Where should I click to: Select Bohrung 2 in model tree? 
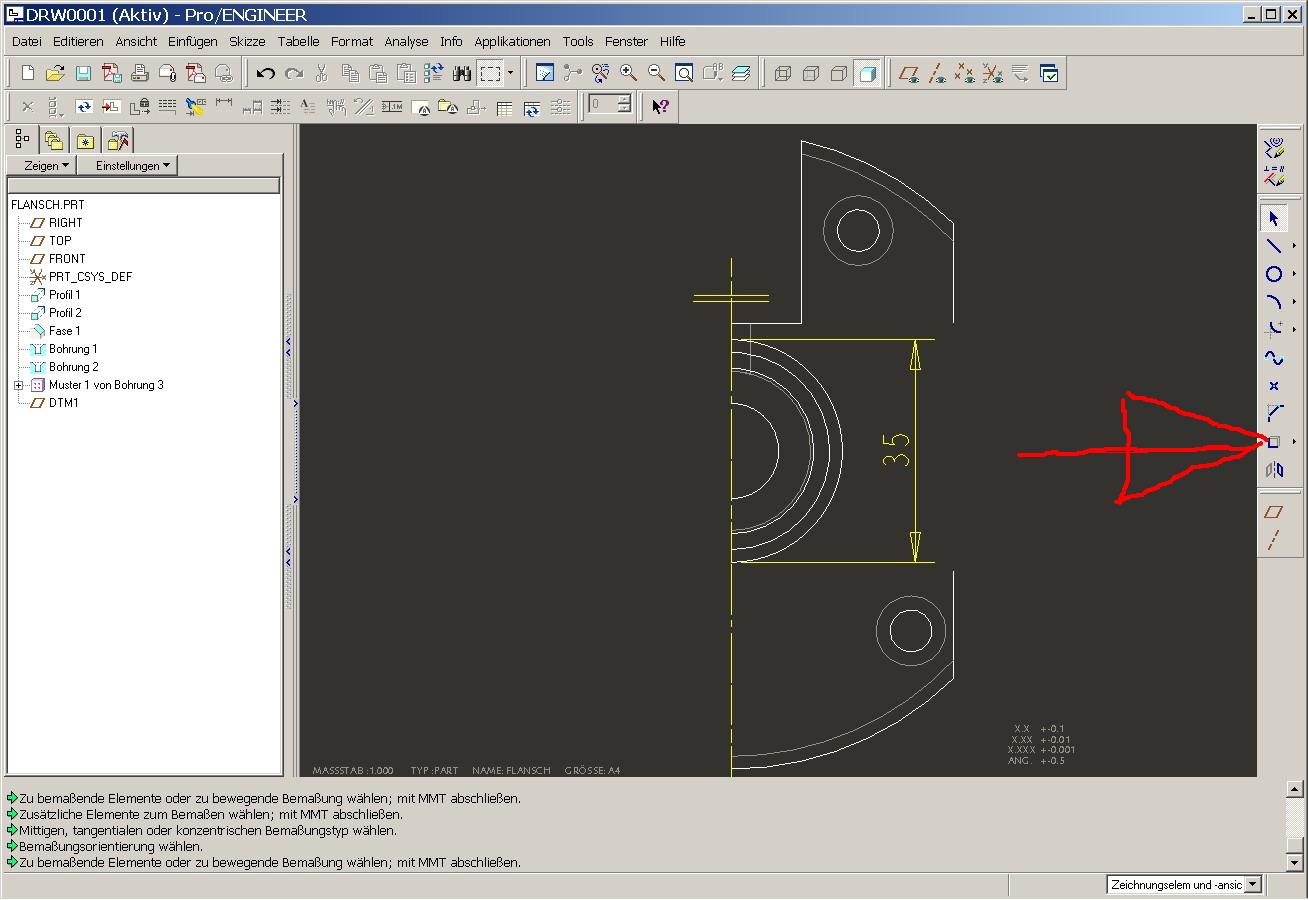(73, 367)
